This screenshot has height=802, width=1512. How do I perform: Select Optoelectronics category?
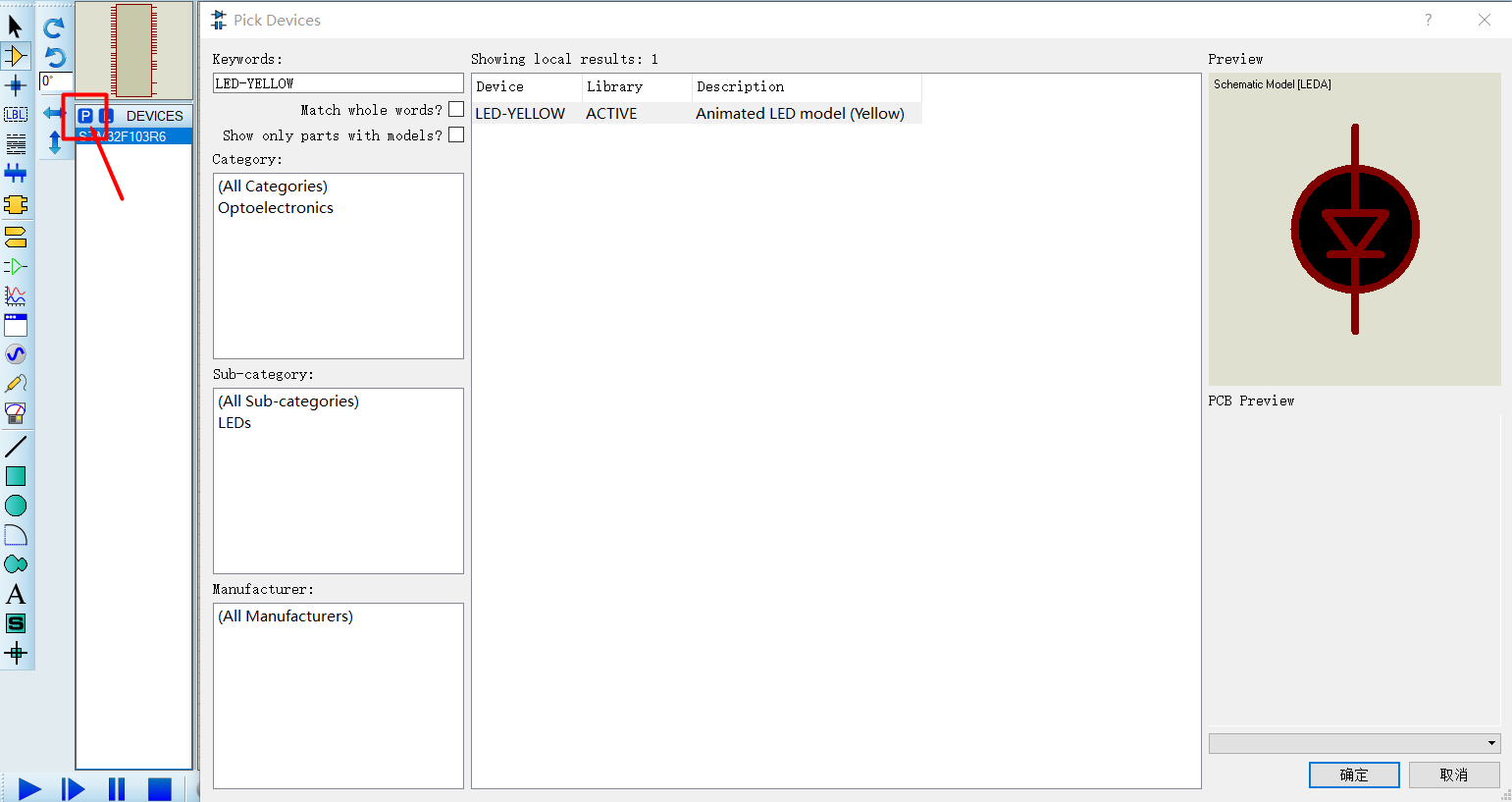pos(276,208)
